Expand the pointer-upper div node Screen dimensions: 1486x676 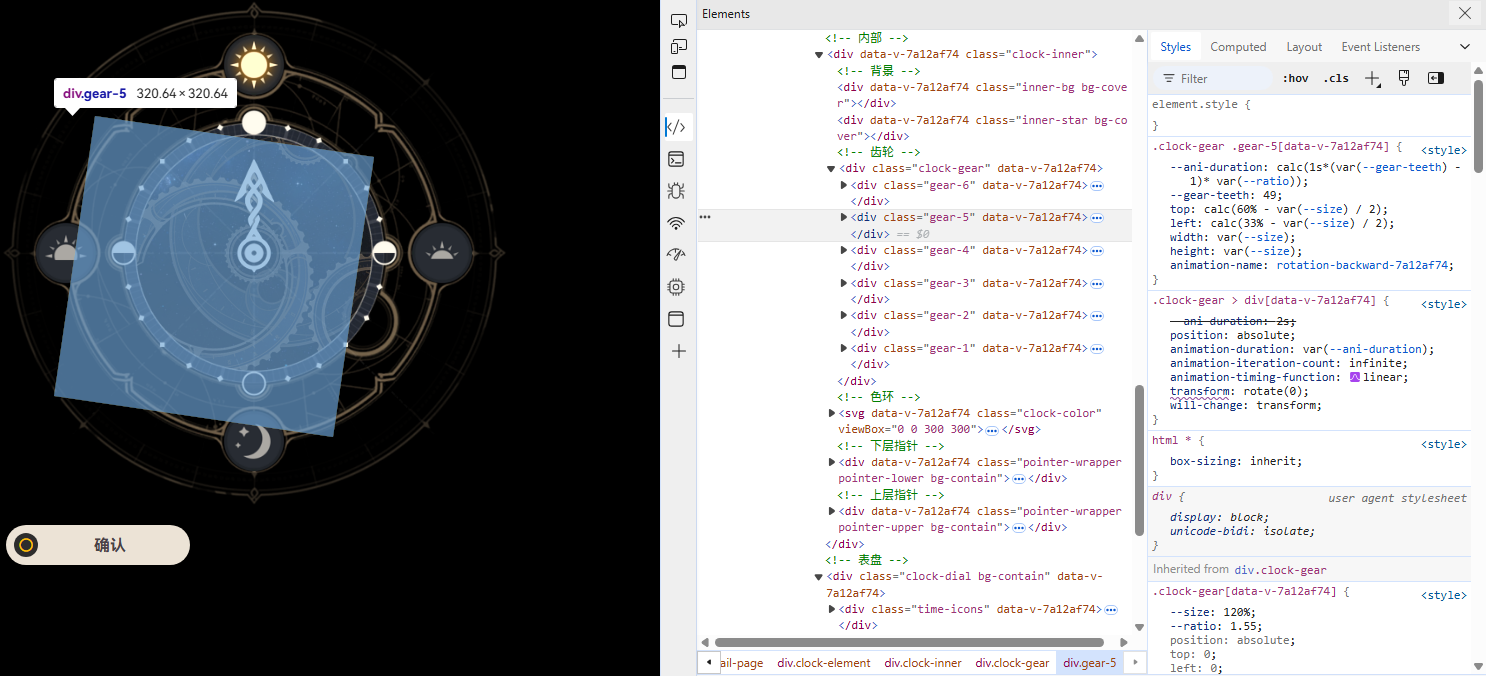point(832,511)
